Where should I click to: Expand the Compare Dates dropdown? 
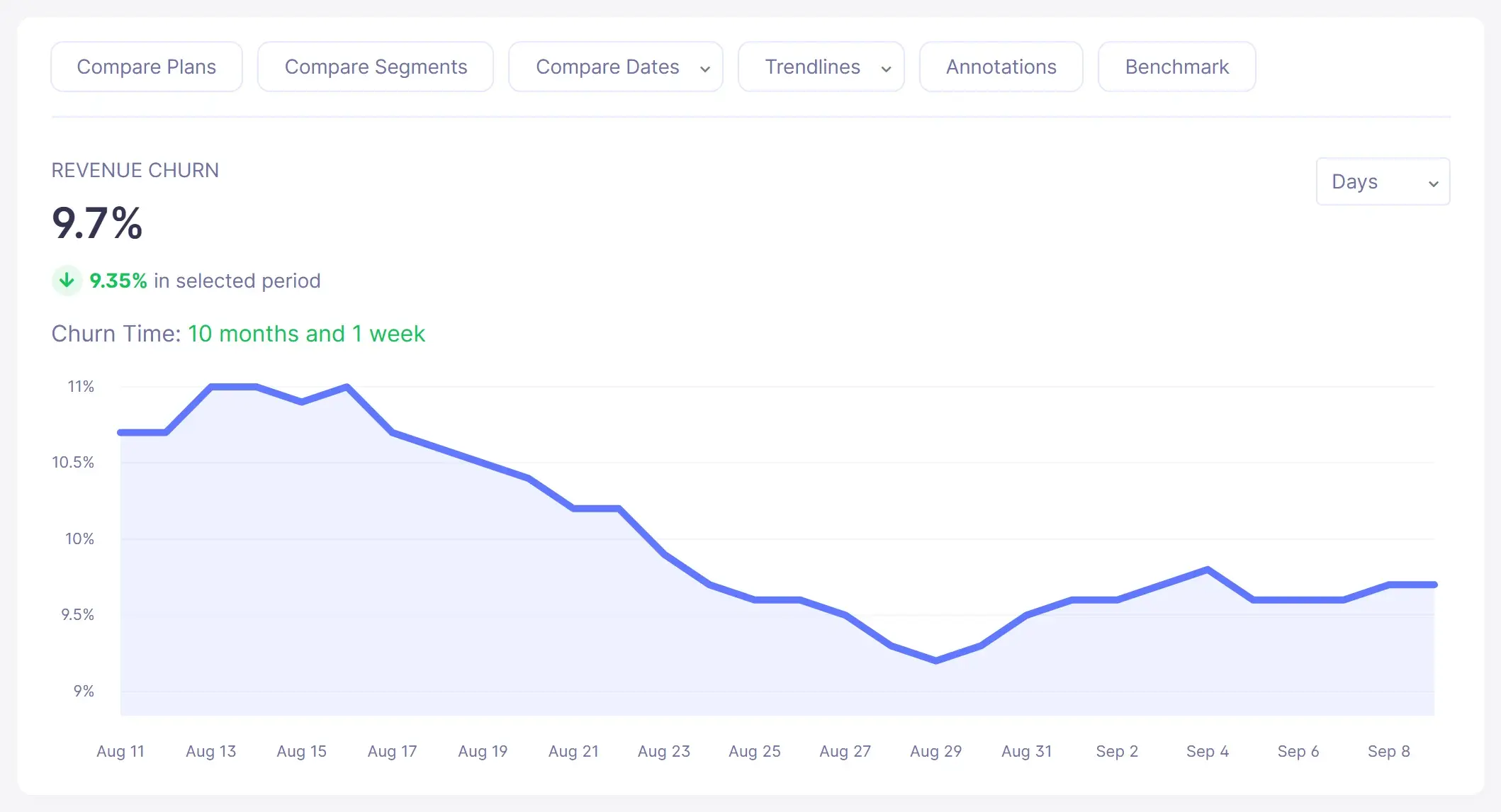616,67
